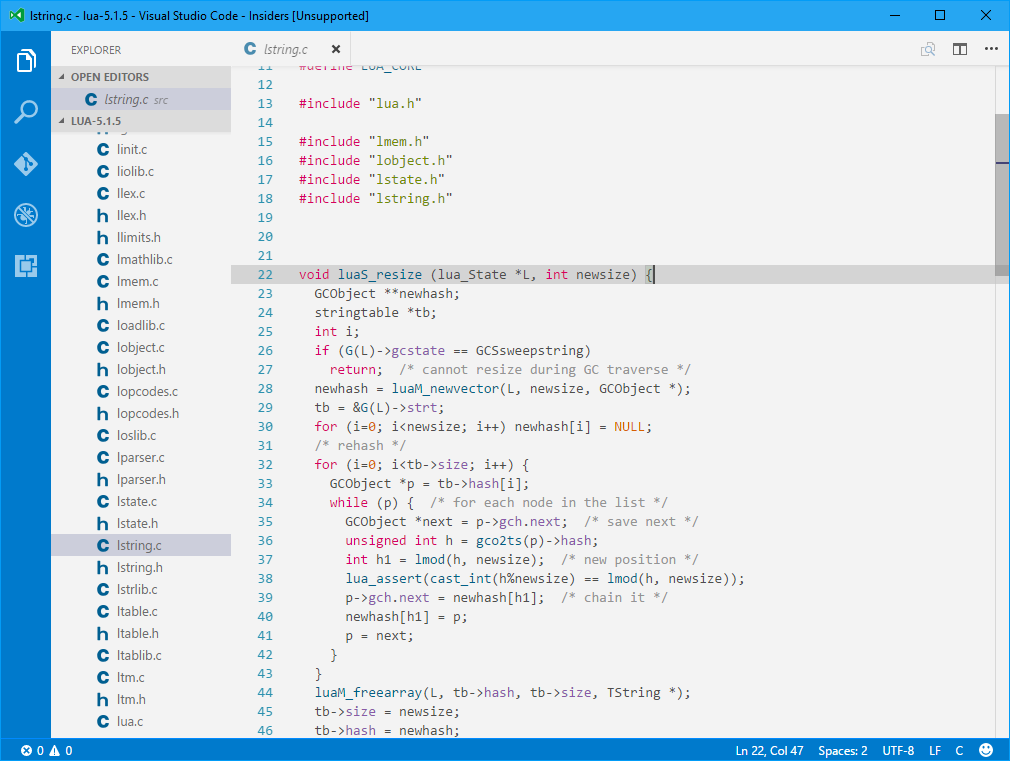The height and width of the screenshot is (761, 1010).
Task: Click the open changes icon in editor toolbar
Action: [x=928, y=49]
